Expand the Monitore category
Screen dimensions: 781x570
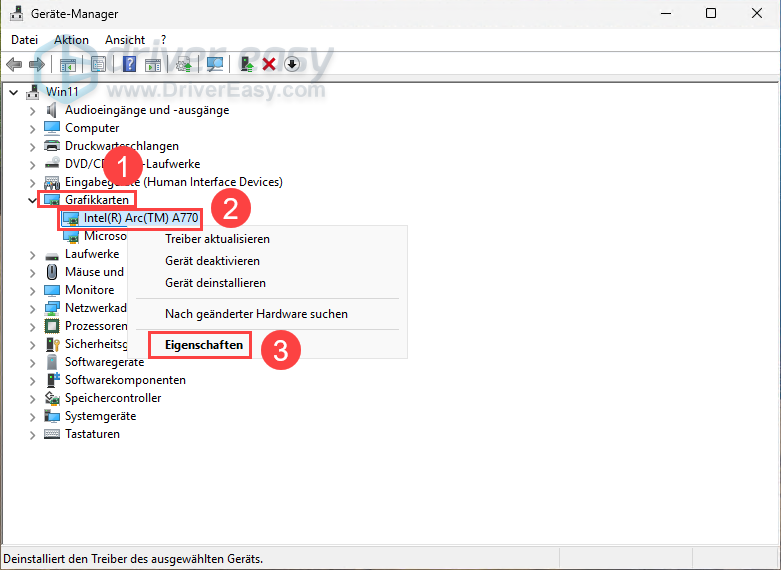[32, 290]
